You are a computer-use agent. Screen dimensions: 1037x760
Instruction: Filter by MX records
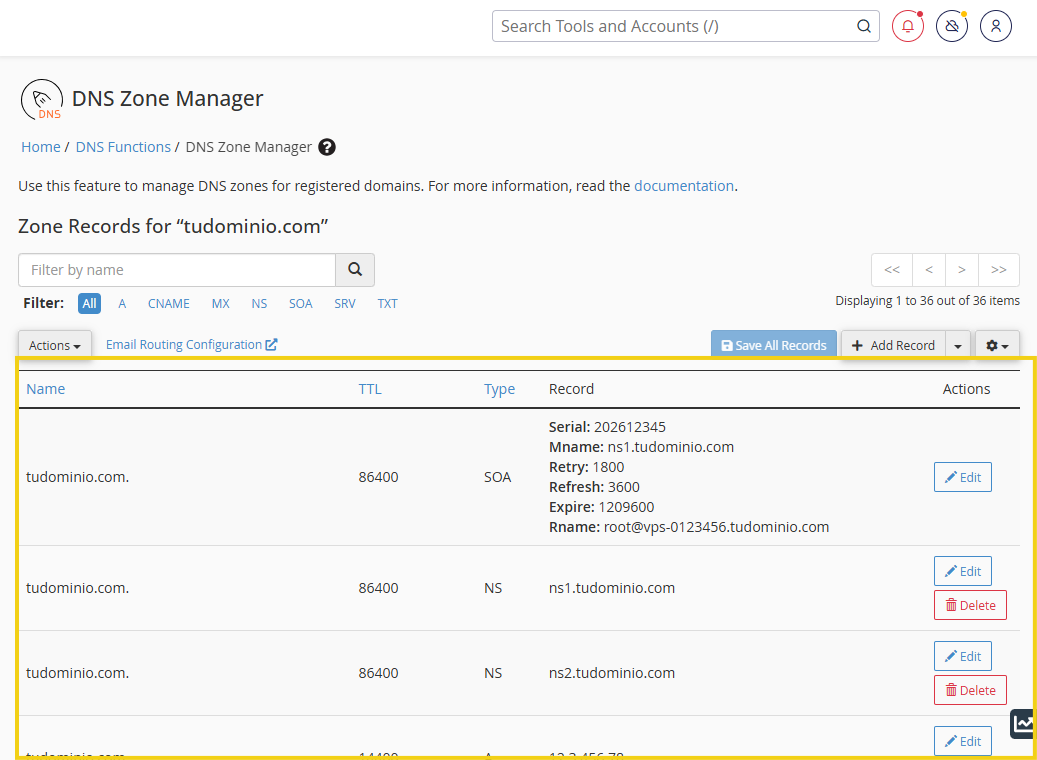(220, 304)
